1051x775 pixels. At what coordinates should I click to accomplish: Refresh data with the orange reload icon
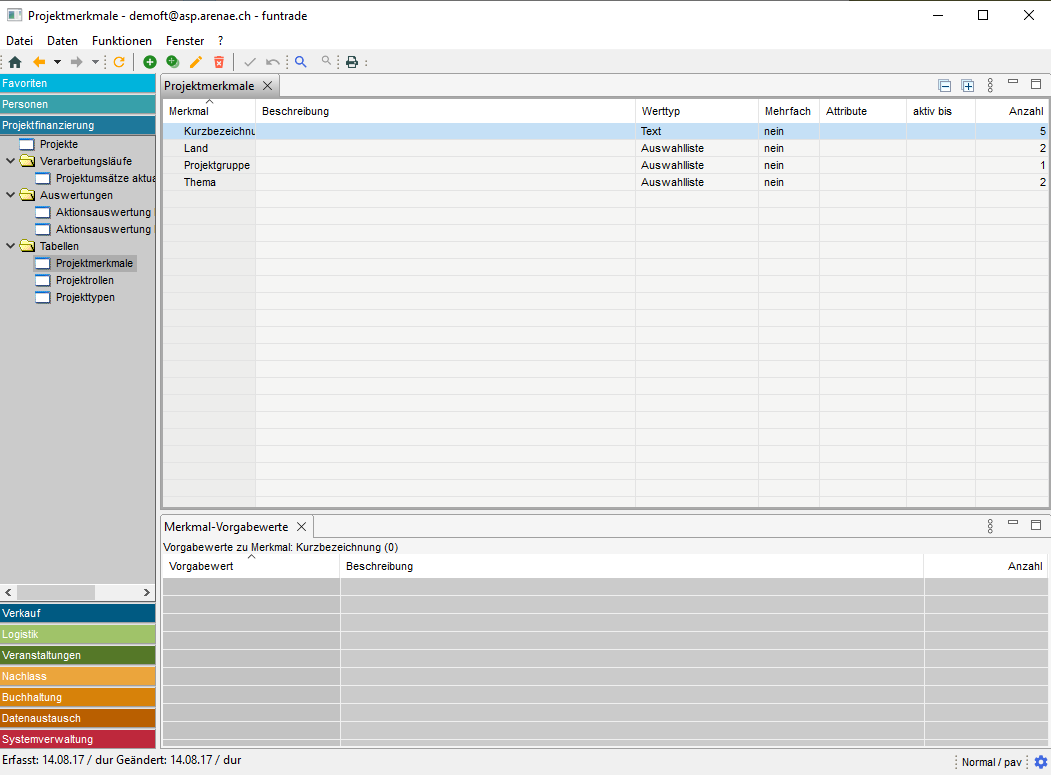point(119,62)
